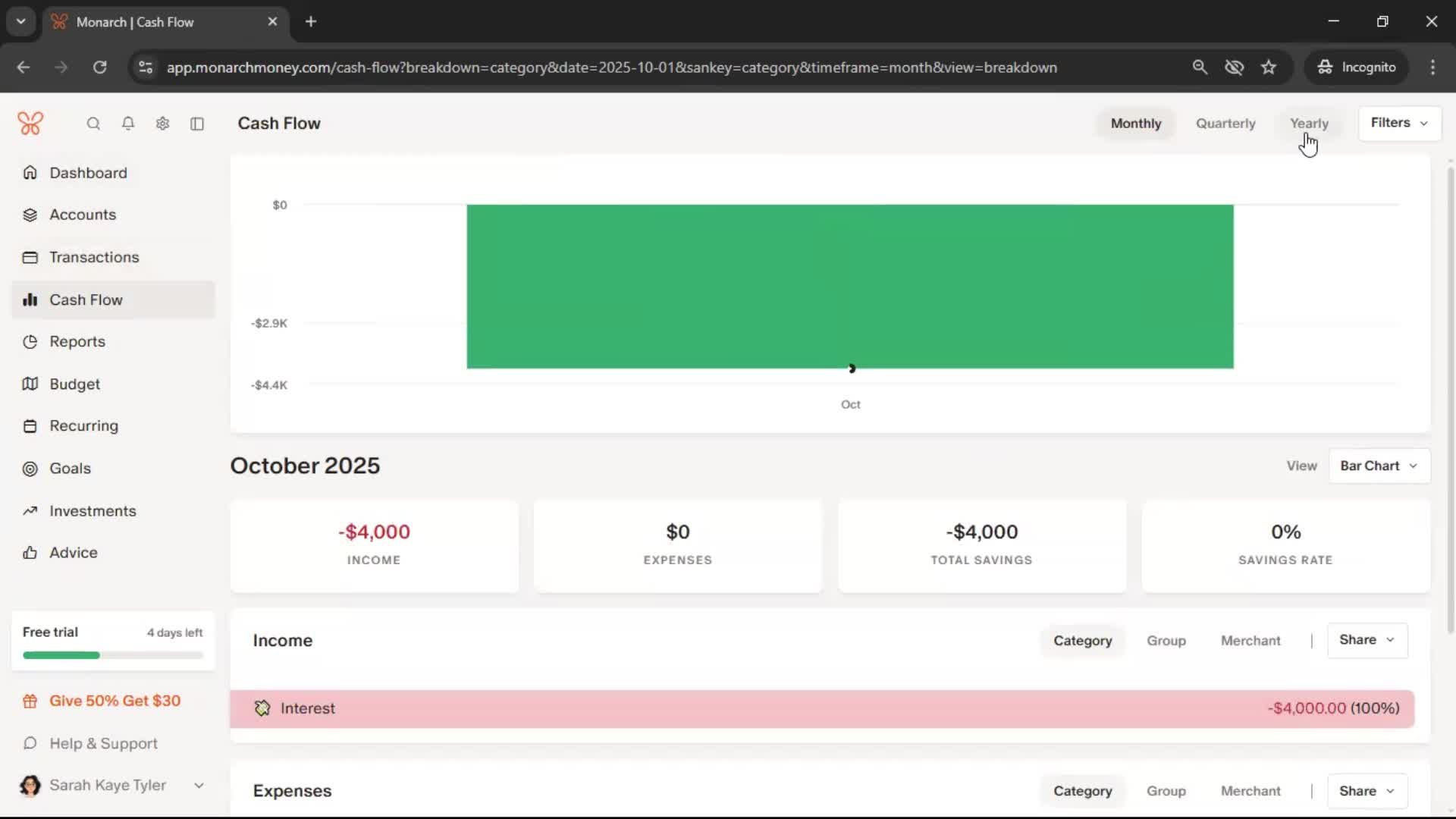This screenshot has height=819, width=1456.
Task: Collapse sidebar using panel toggle icon
Action: [197, 124]
